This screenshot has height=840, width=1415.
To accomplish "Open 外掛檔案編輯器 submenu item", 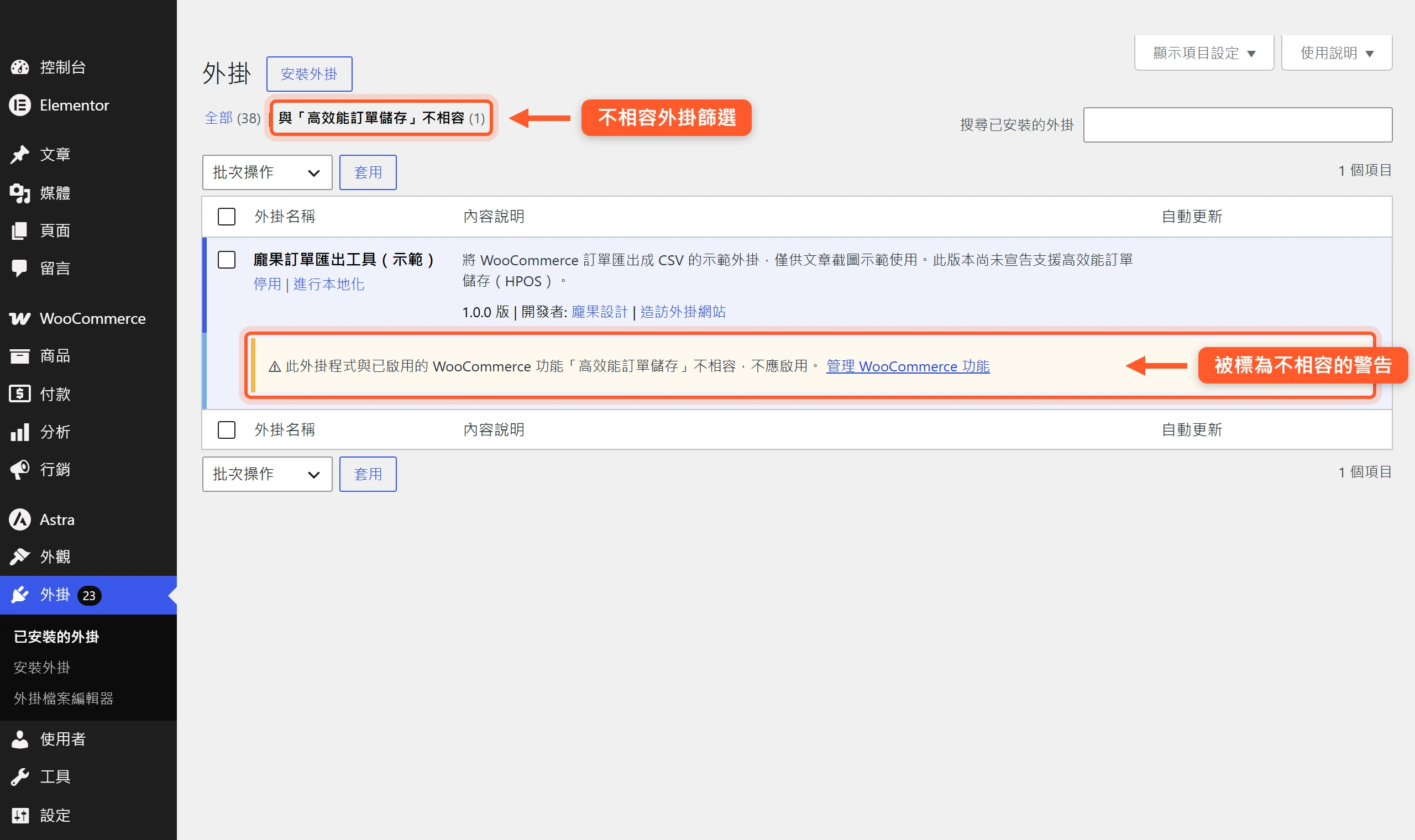I will click(64, 699).
